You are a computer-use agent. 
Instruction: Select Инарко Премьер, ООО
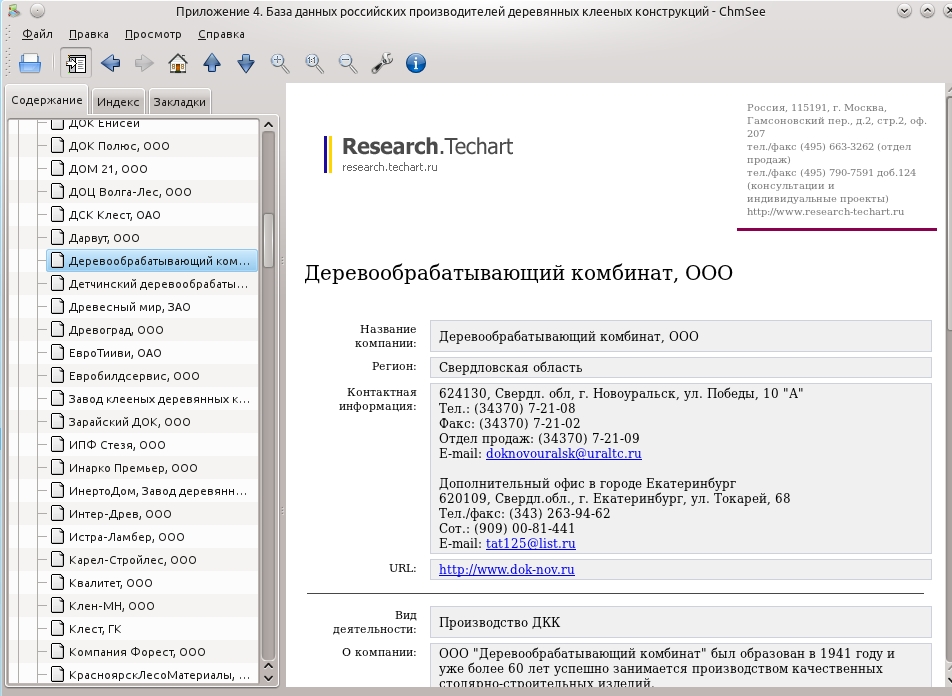coord(133,468)
